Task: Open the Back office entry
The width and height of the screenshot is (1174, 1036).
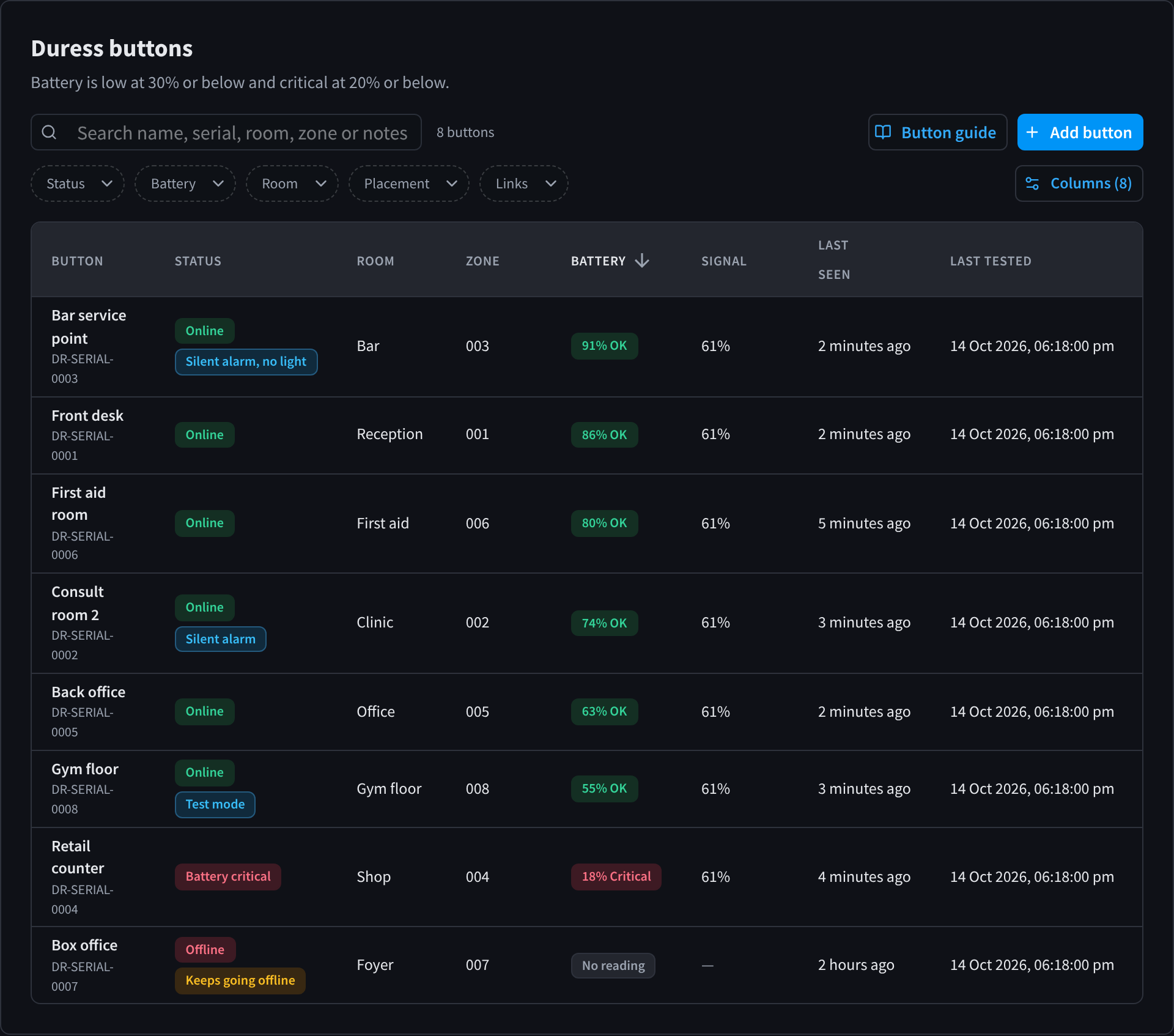Action: coord(88,692)
